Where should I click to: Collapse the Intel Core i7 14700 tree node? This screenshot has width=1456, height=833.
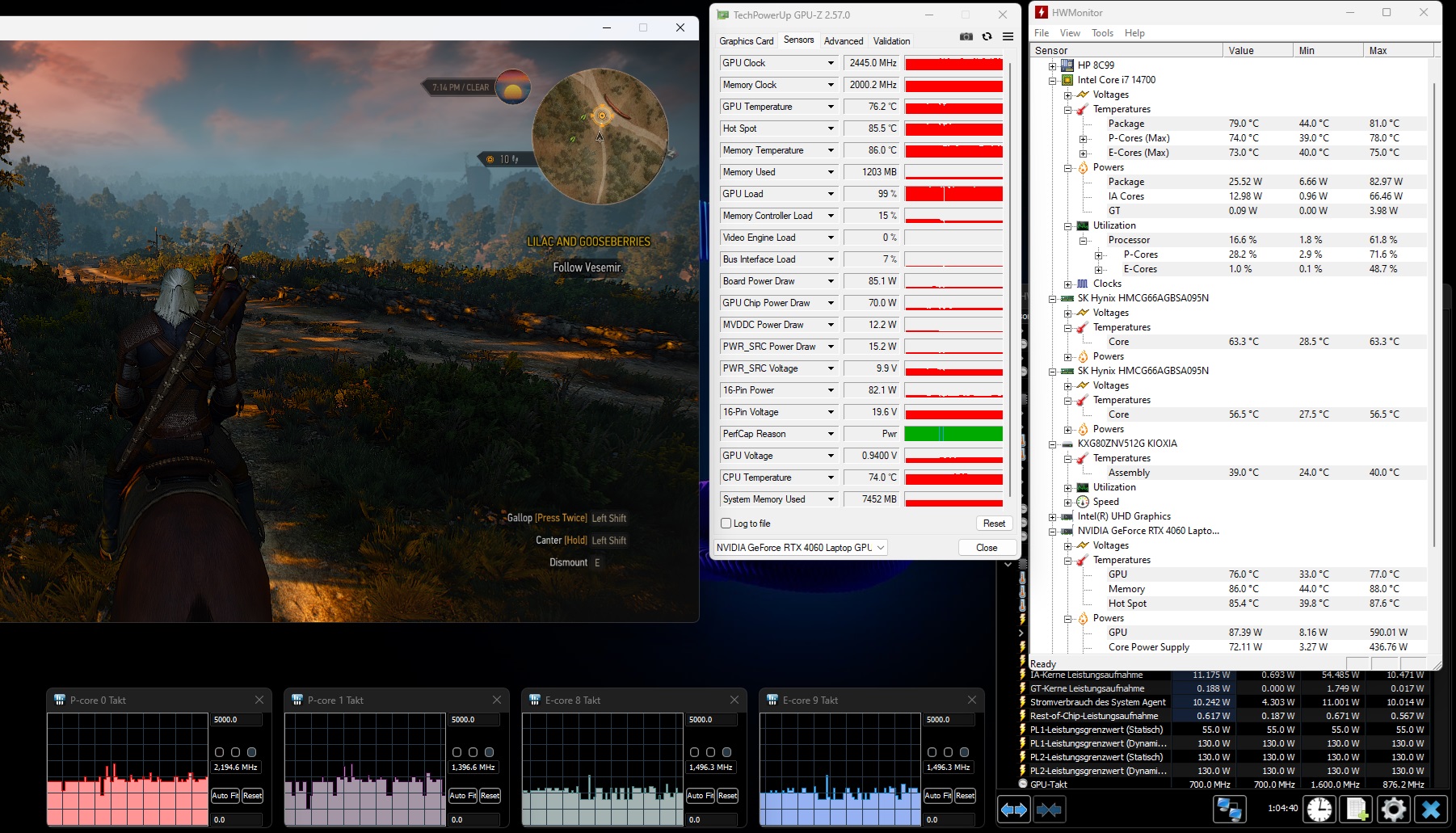tap(1052, 81)
